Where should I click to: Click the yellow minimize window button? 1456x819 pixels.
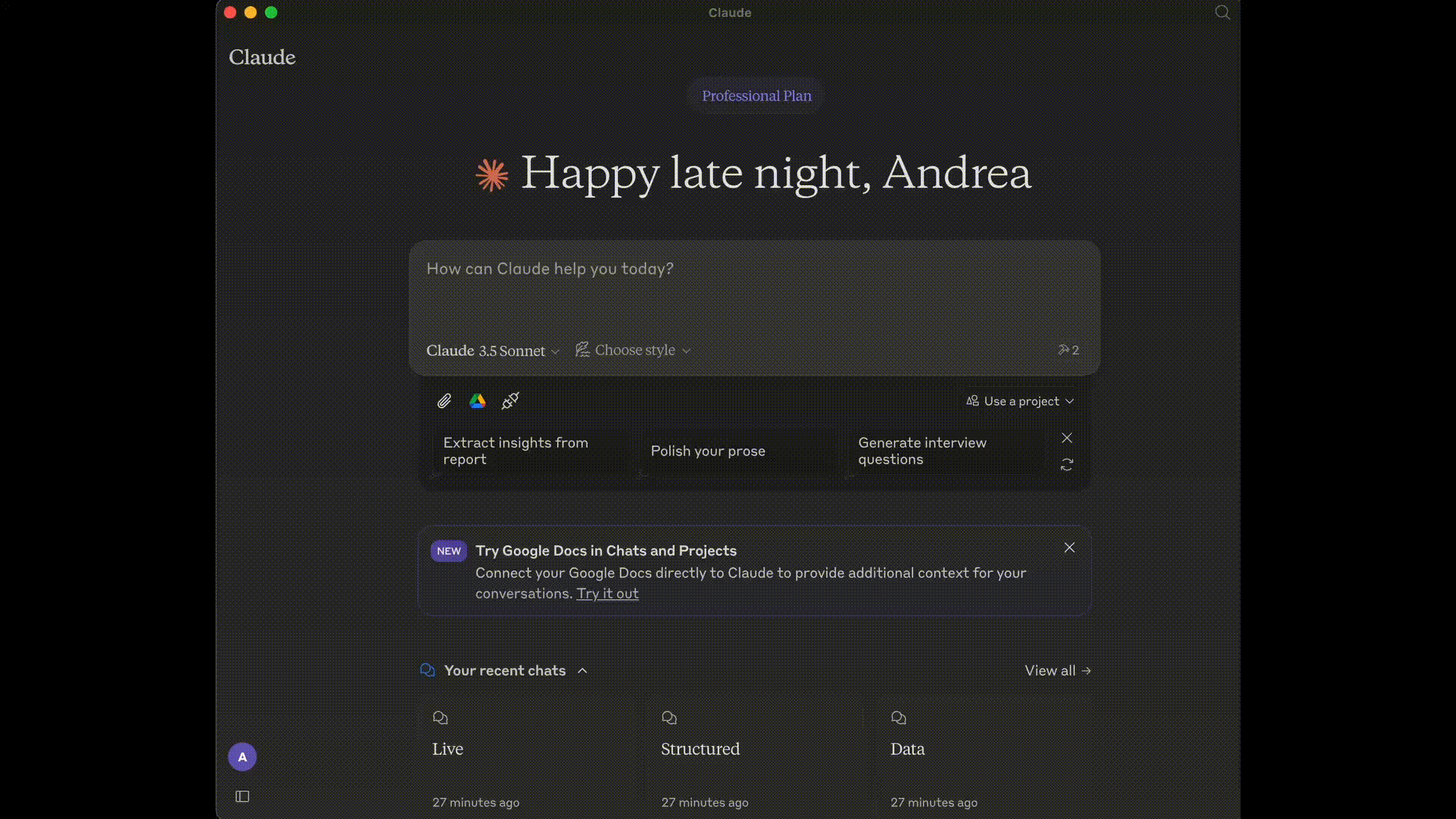(251, 12)
